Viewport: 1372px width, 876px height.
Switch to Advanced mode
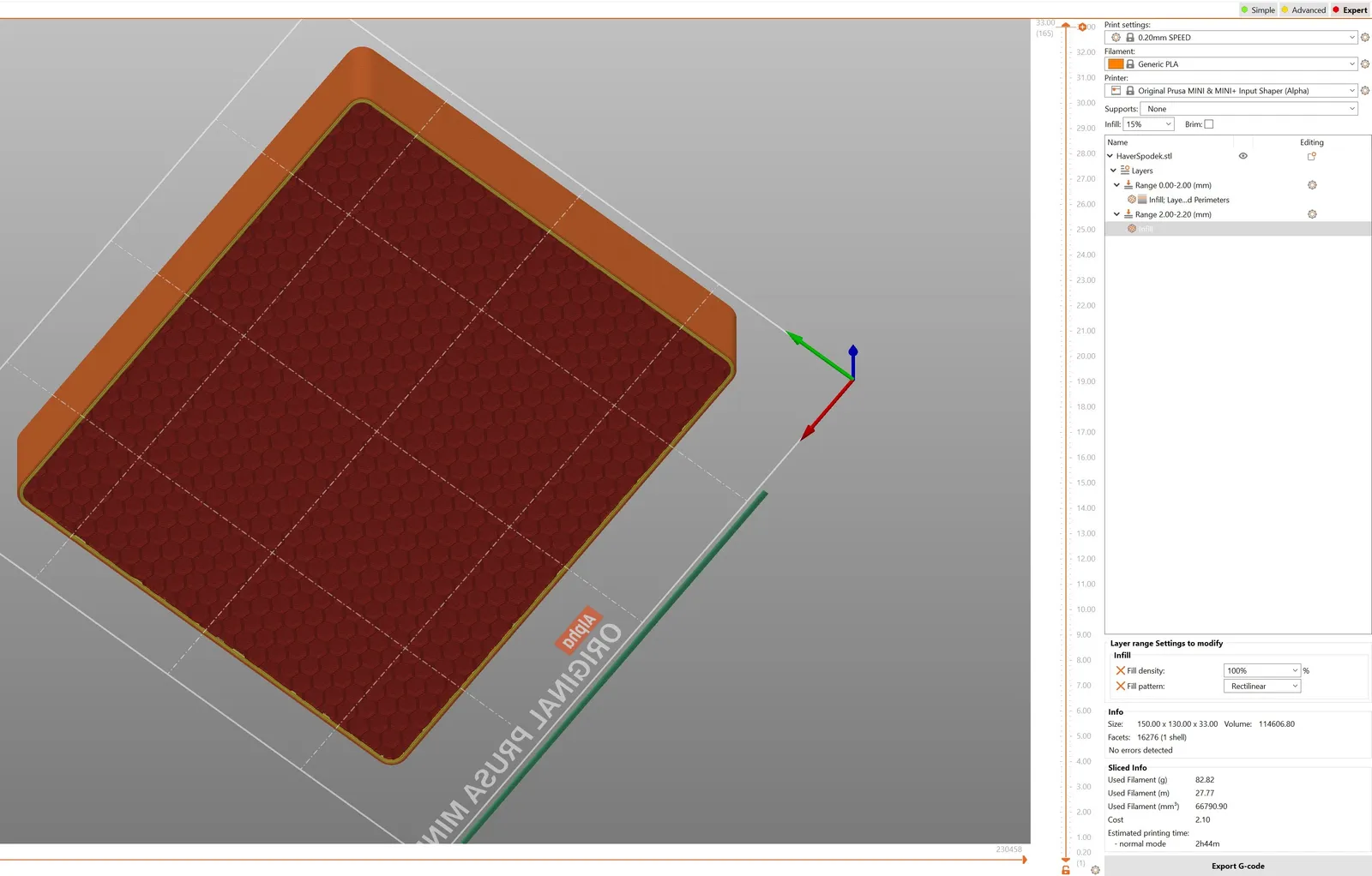pos(1303,10)
